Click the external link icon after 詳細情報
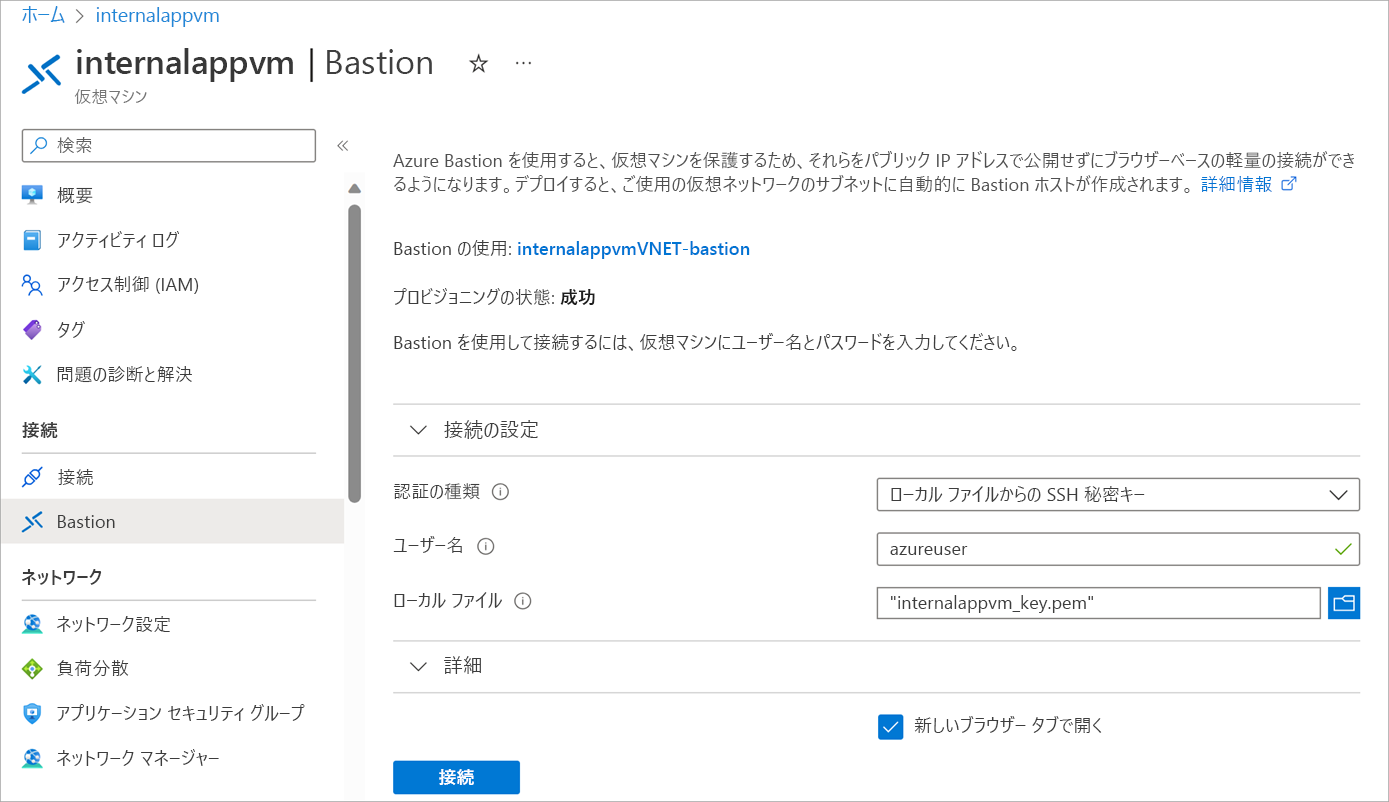This screenshot has width=1389, height=802. 1289,185
